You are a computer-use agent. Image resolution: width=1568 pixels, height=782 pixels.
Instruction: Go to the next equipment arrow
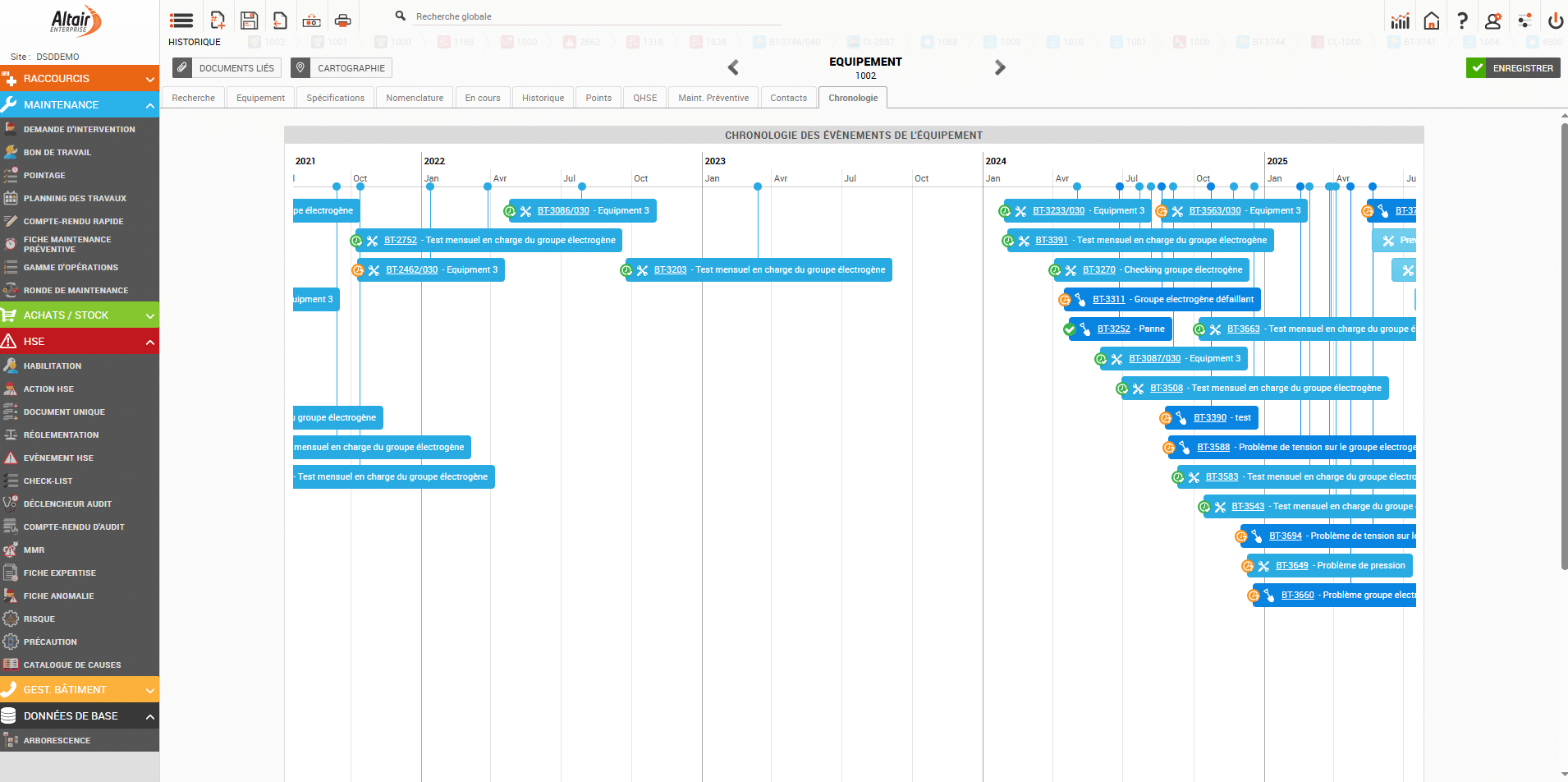[x=999, y=67]
